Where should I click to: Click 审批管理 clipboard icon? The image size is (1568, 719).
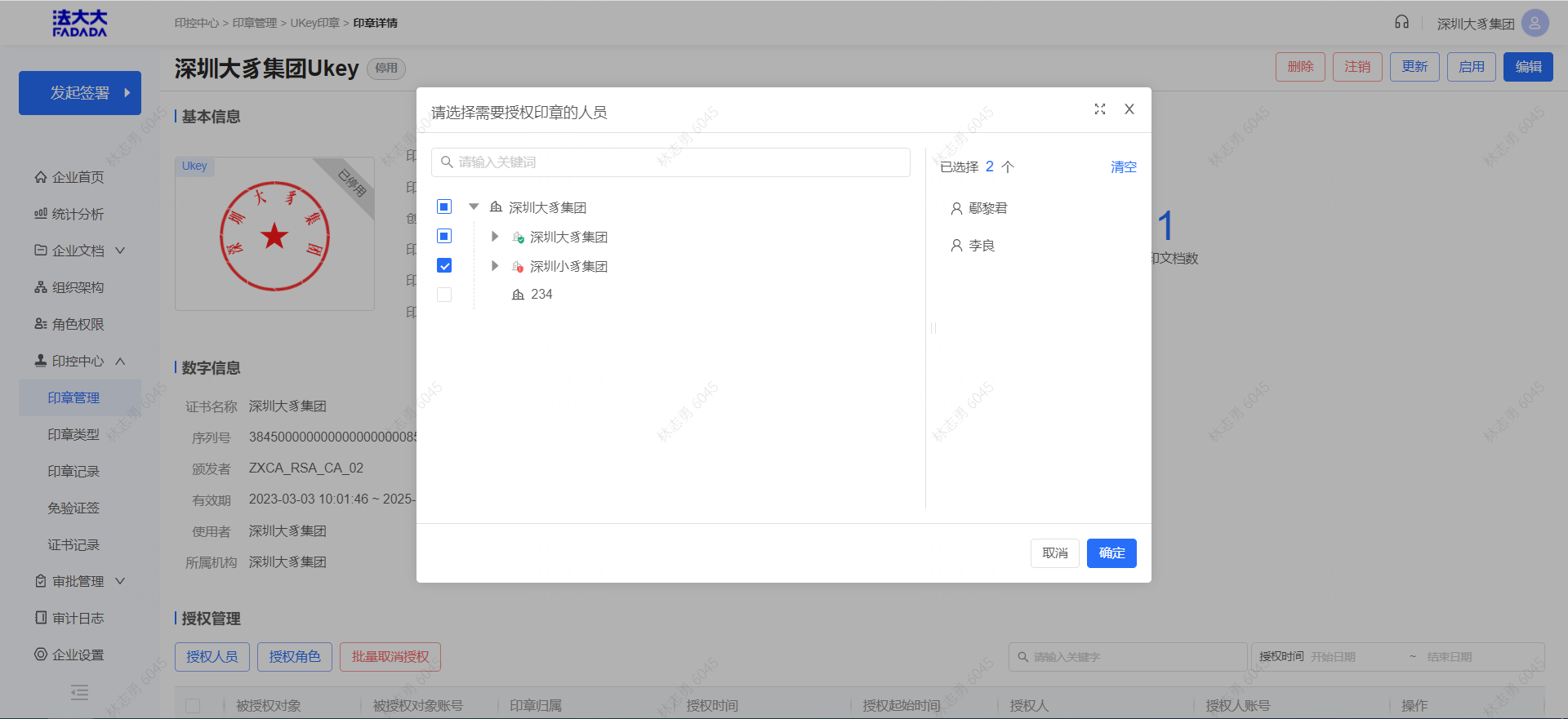pos(41,580)
